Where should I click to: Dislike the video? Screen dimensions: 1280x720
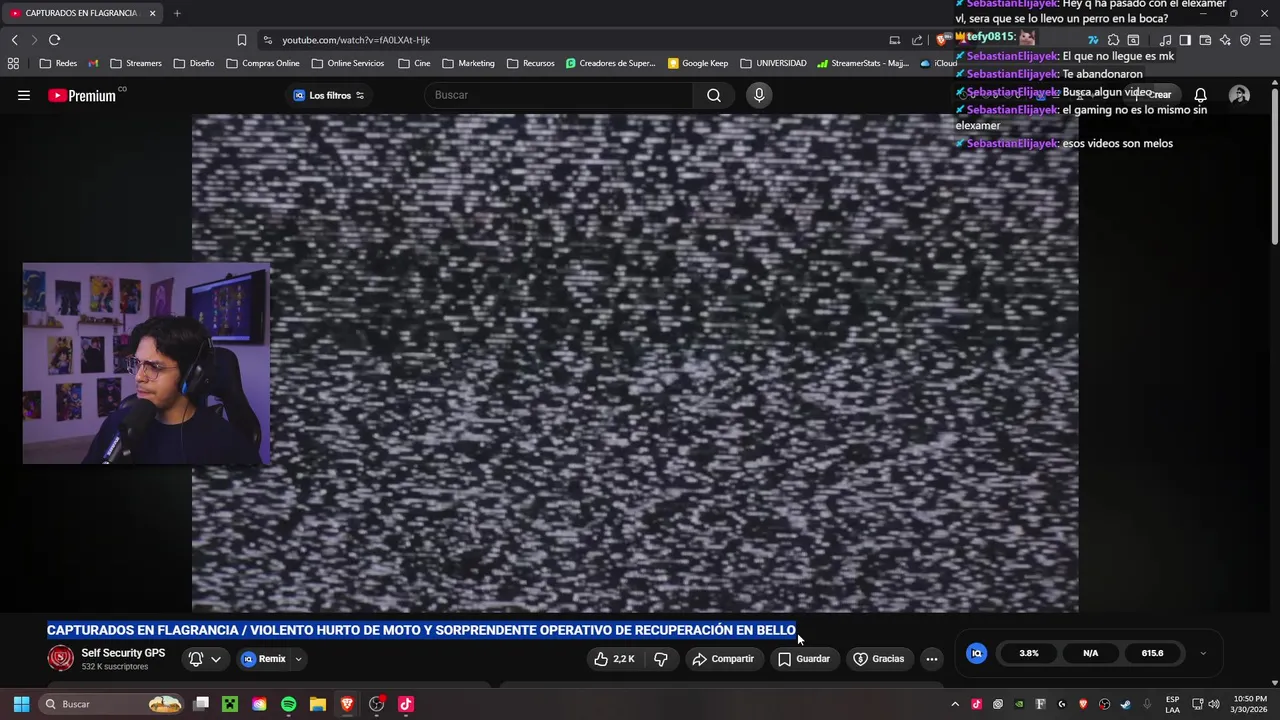[x=661, y=659]
